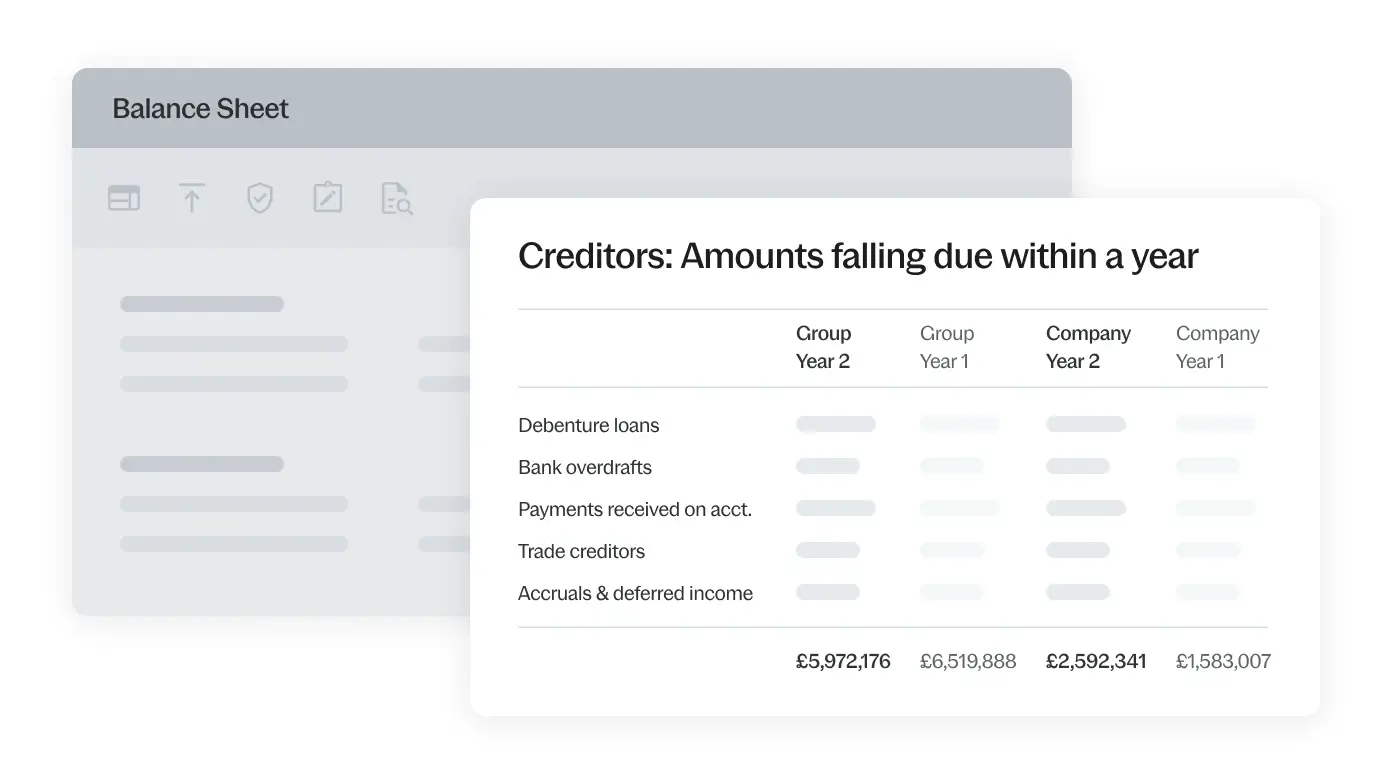
Task: Click the £6,519,888 Group Year 1 total
Action: tap(968, 661)
